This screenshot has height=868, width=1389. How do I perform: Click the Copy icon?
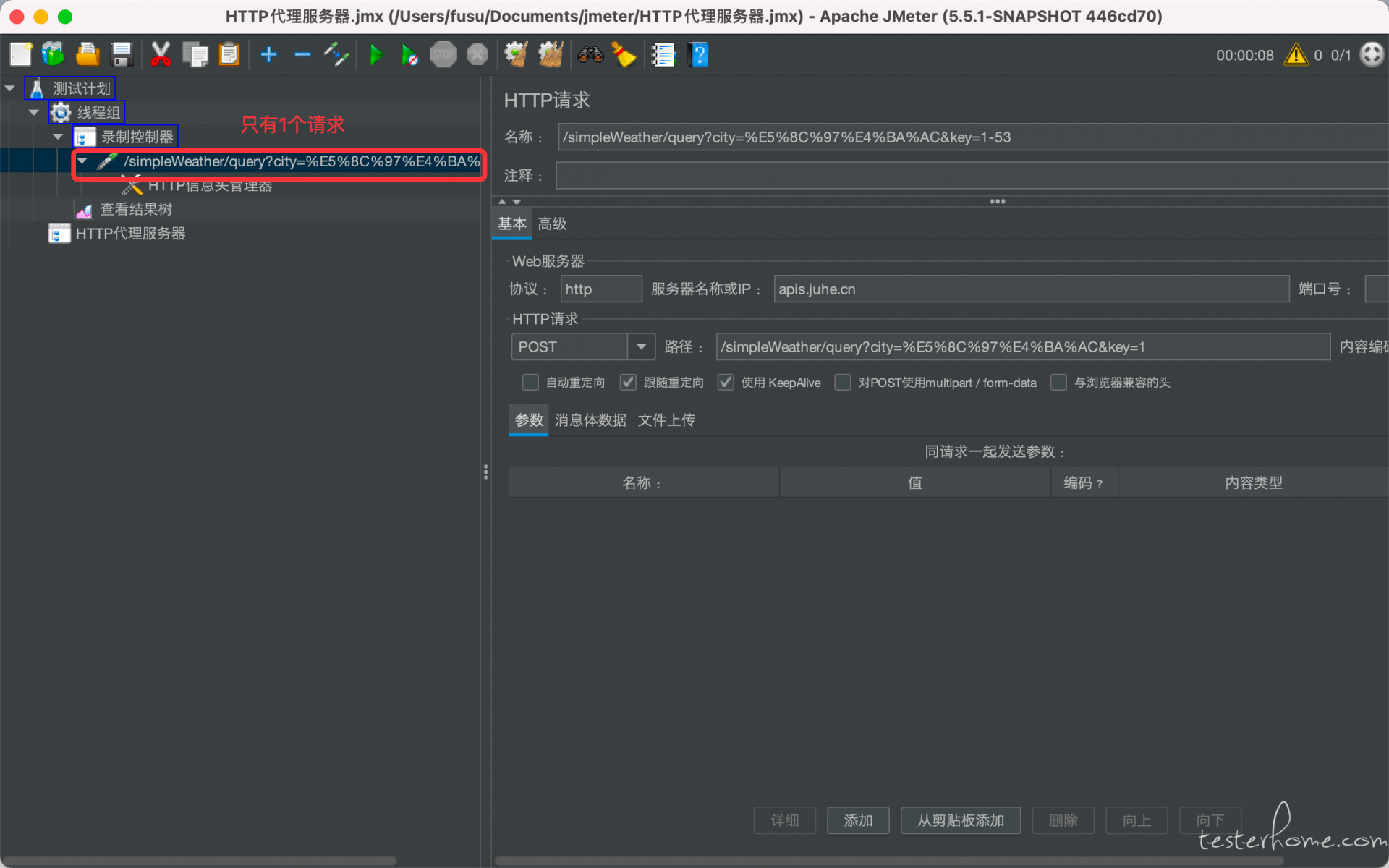point(195,54)
